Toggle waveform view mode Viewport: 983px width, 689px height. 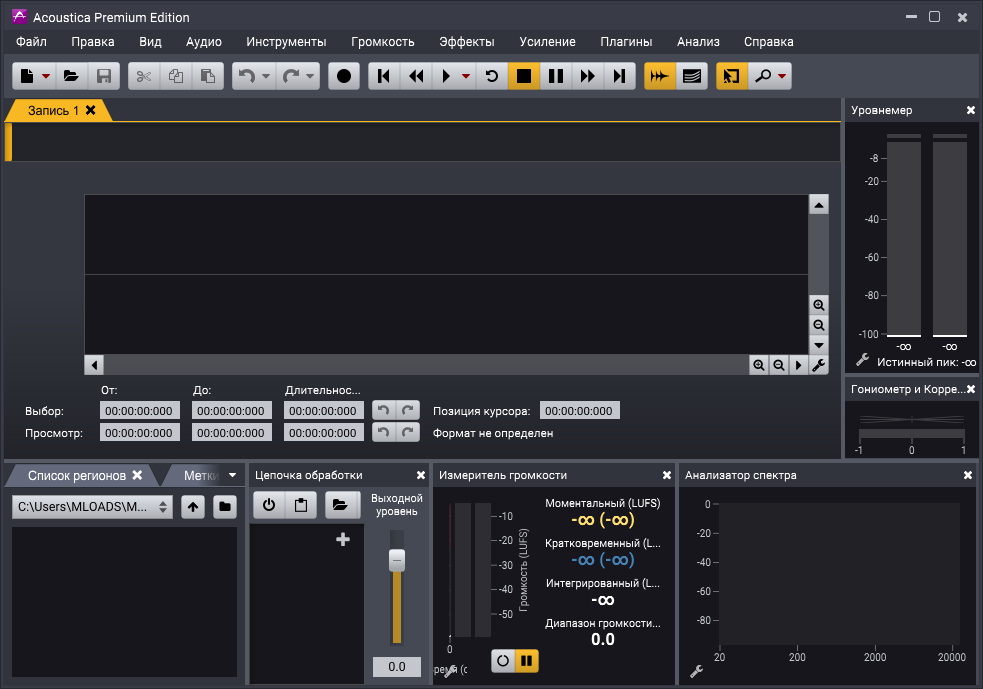(x=659, y=76)
